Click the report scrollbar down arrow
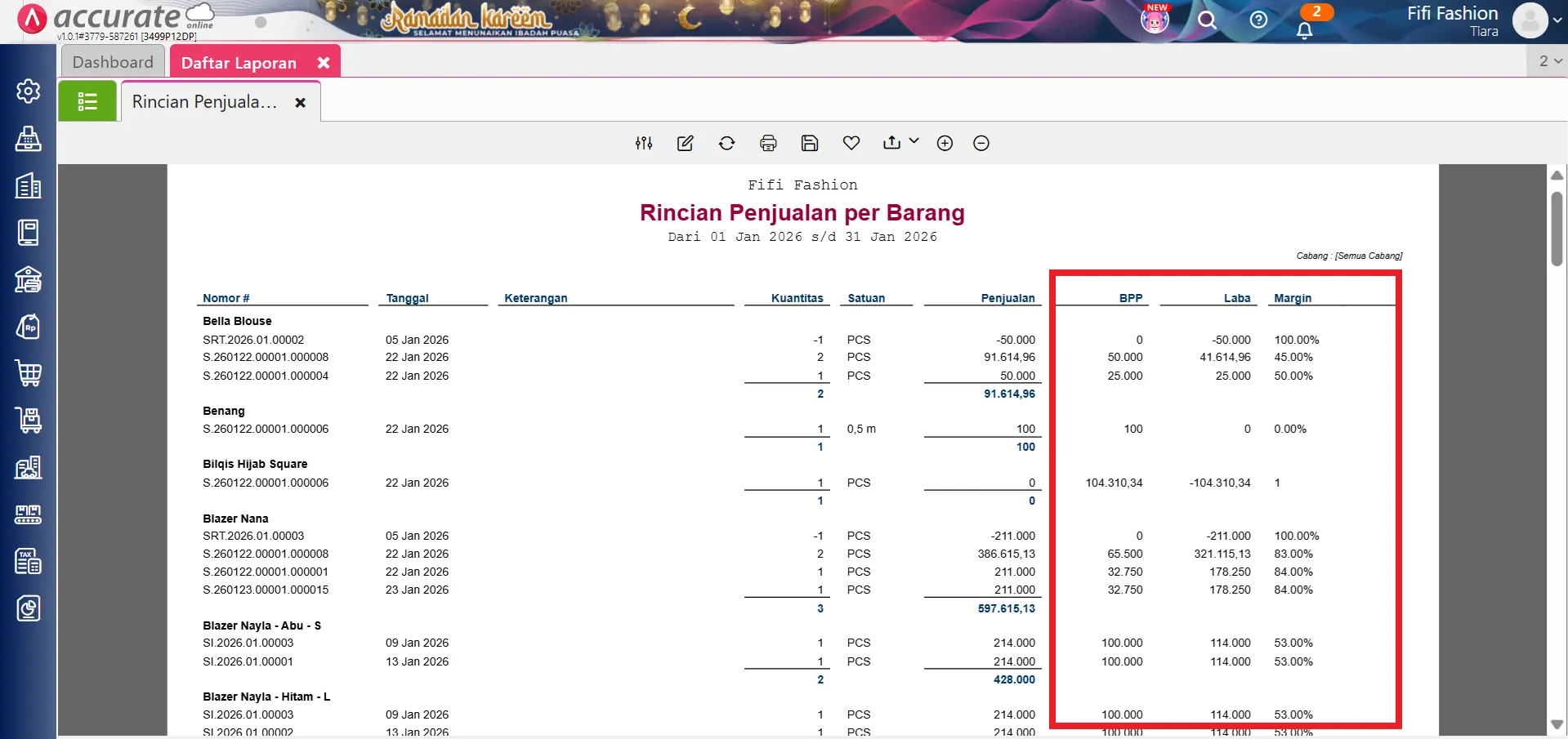The width and height of the screenshot is (1568, 739). 1557,724
